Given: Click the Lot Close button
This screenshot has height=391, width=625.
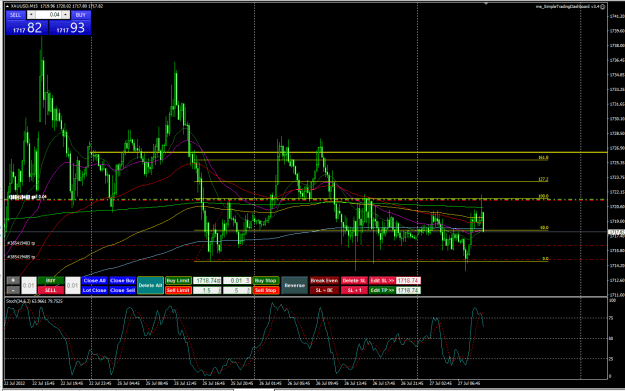Looking at the screenshot, I should click(94, 290).
